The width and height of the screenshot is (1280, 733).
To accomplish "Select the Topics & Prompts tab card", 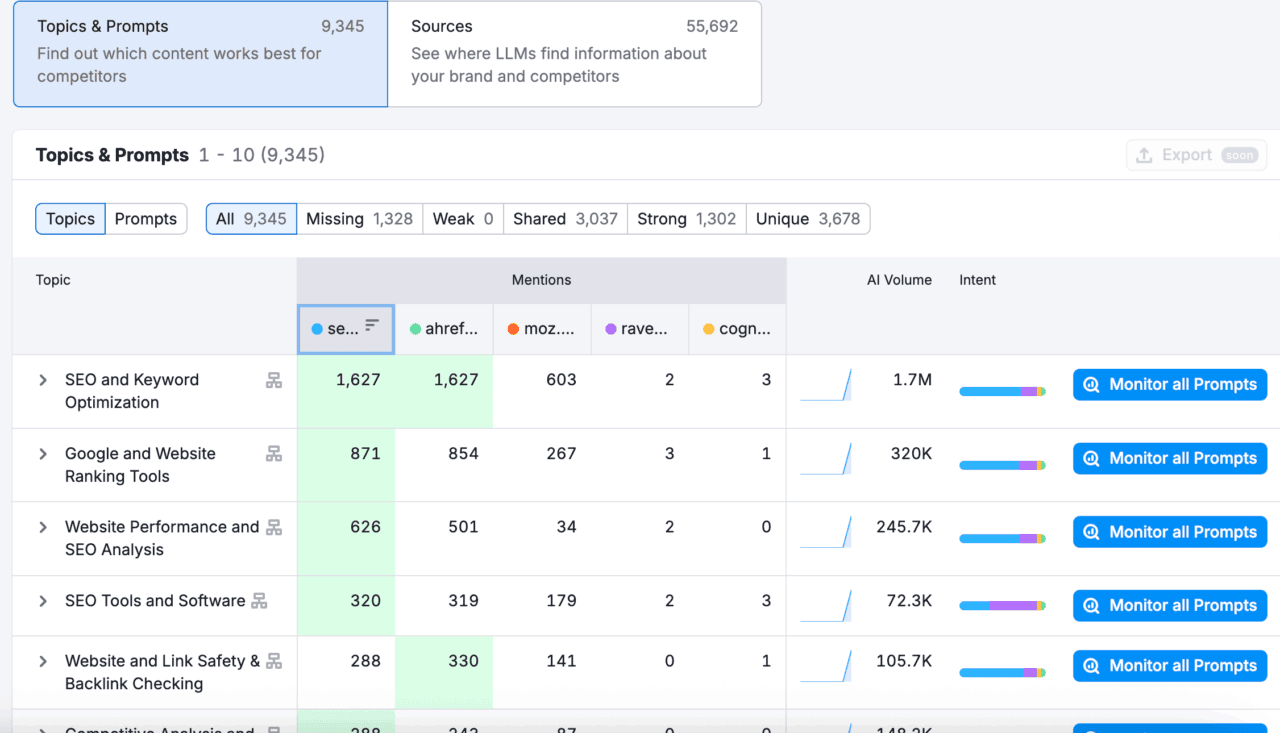I will (x=200, y=53).
